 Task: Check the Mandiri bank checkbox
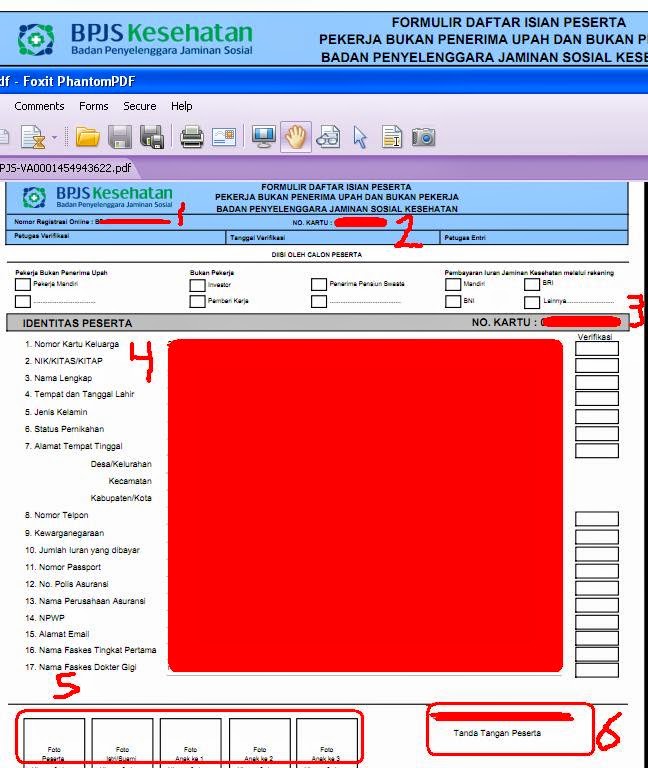click(453, 285)
